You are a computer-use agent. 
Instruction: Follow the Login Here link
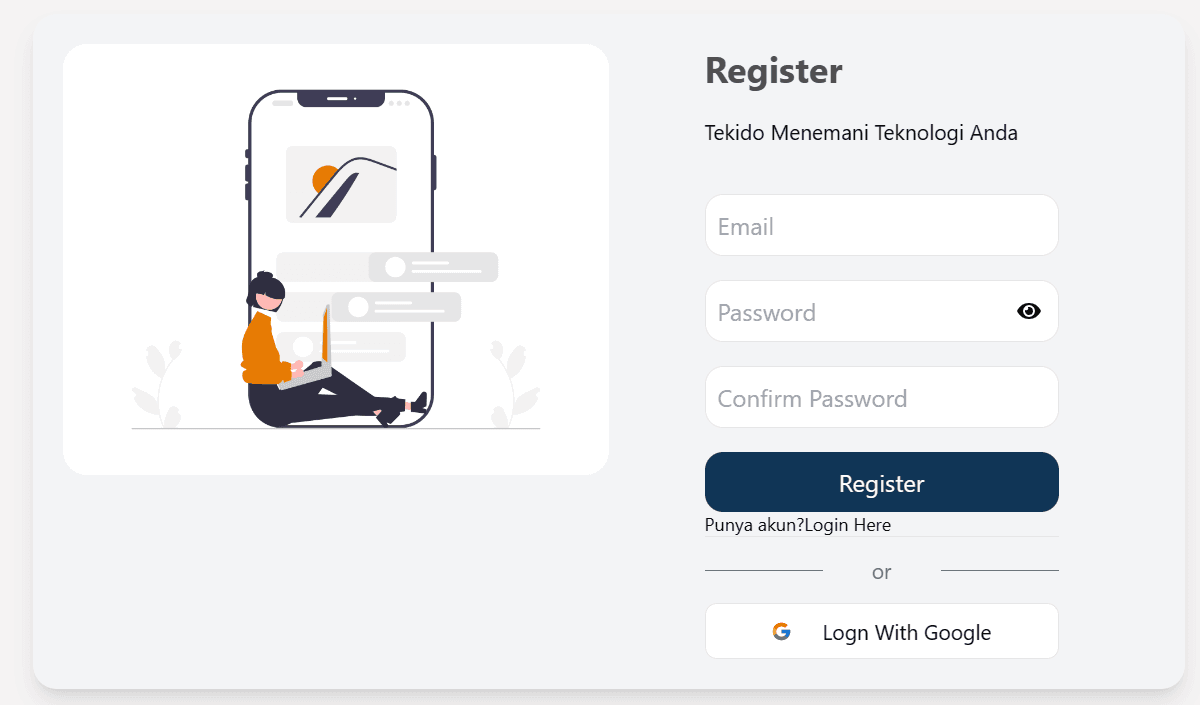tap(848, 525)
